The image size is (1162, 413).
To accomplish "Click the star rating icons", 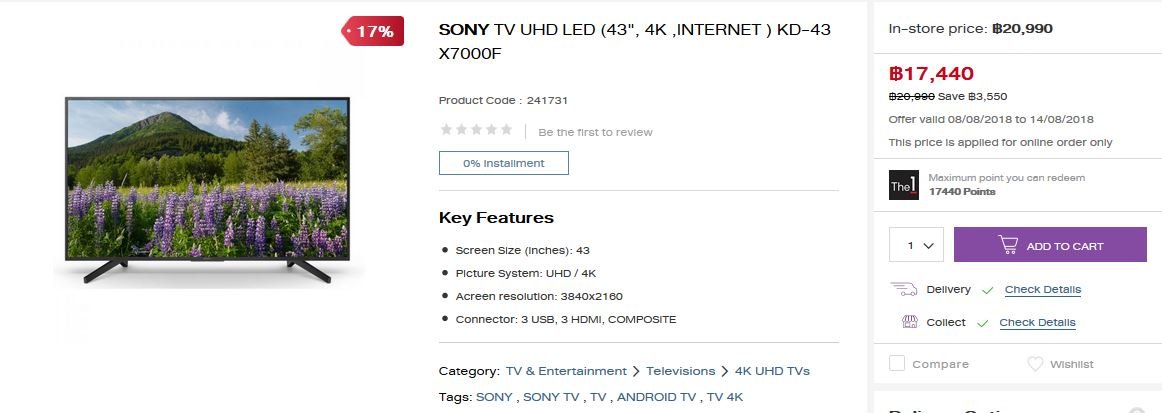I will point(477,130).
